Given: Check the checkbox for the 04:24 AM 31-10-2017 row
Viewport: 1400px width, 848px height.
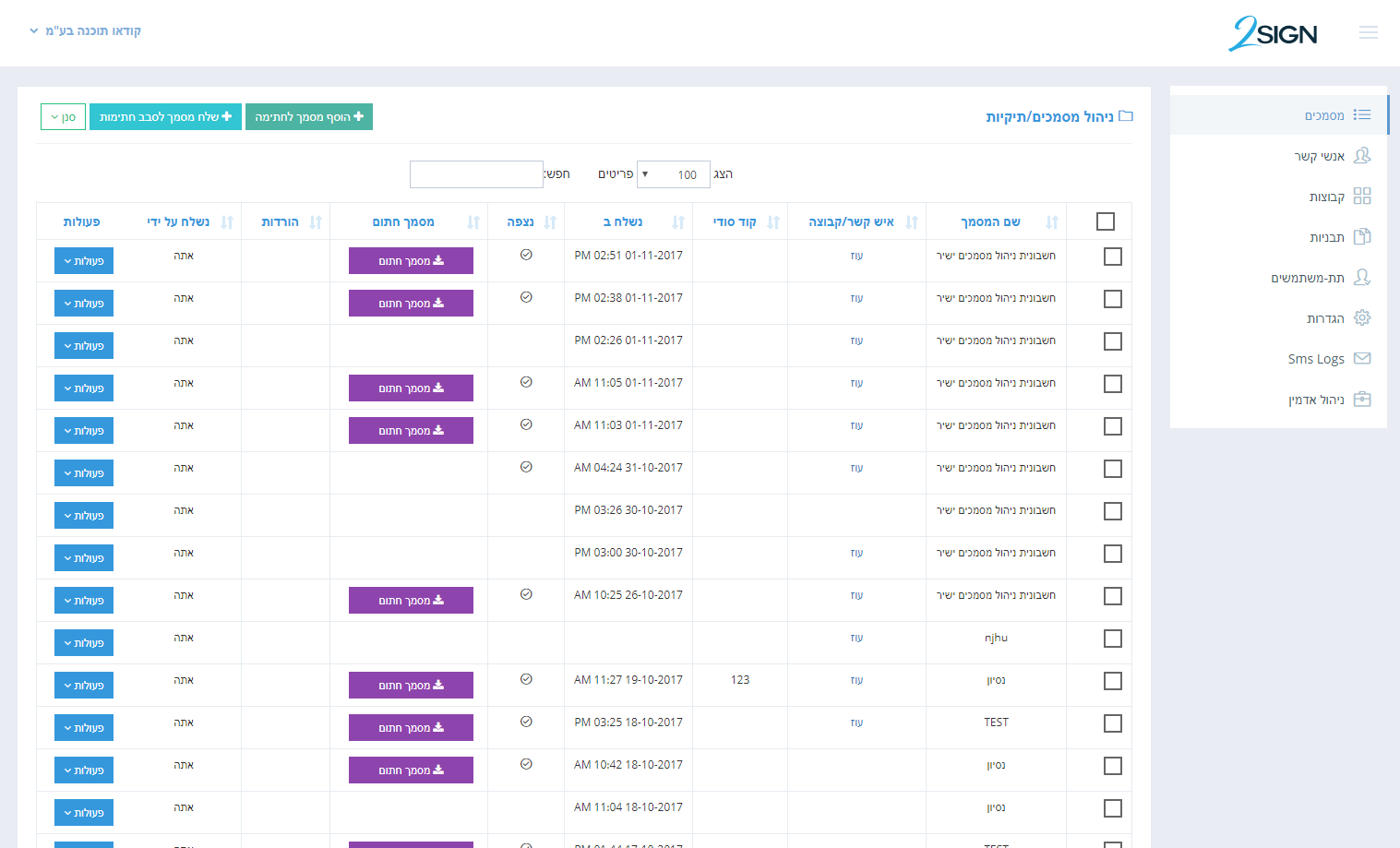Looking at the screenshot, I should [1113, 469].
